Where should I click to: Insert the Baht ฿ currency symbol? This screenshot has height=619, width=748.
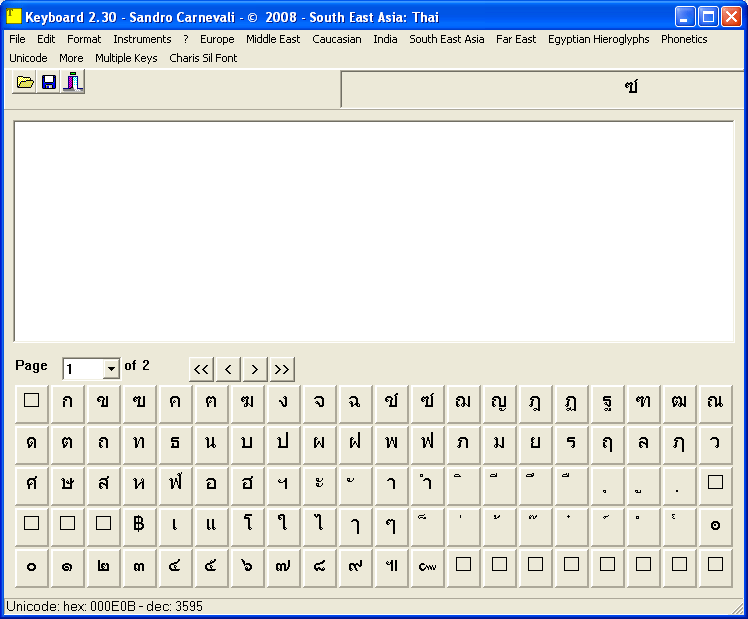click(139, 527)
